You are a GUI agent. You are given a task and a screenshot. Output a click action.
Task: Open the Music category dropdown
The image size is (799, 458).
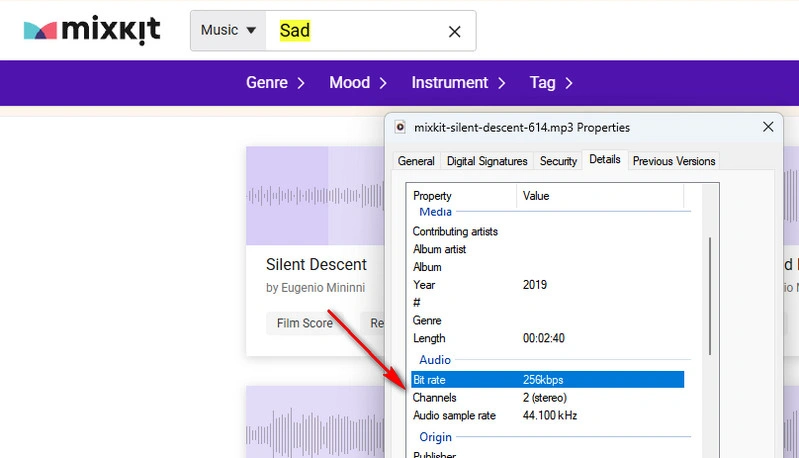tap(228, 31)
